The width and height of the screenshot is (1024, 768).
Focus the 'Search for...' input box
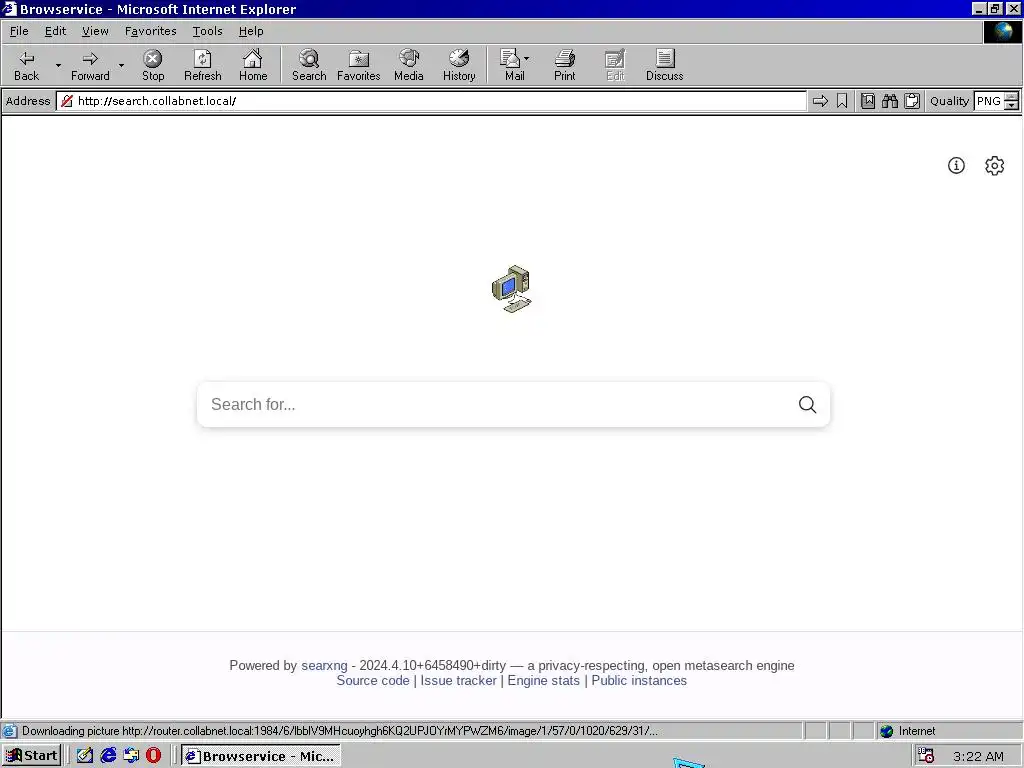[496, 405]
